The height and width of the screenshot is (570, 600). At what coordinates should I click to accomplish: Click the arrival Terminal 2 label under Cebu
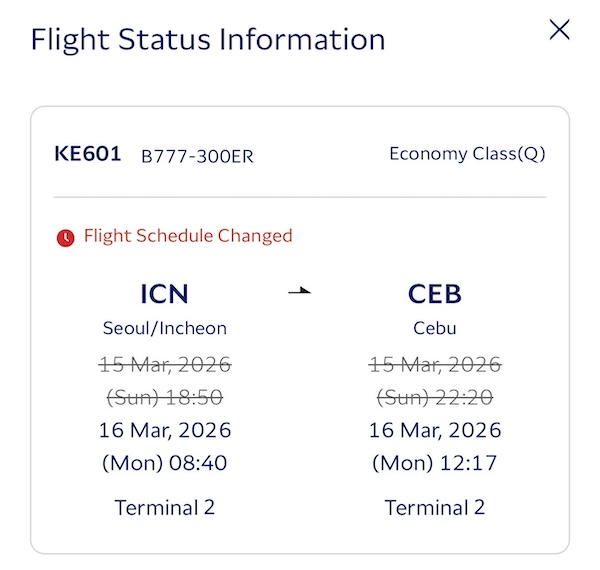tap(435, 507)
